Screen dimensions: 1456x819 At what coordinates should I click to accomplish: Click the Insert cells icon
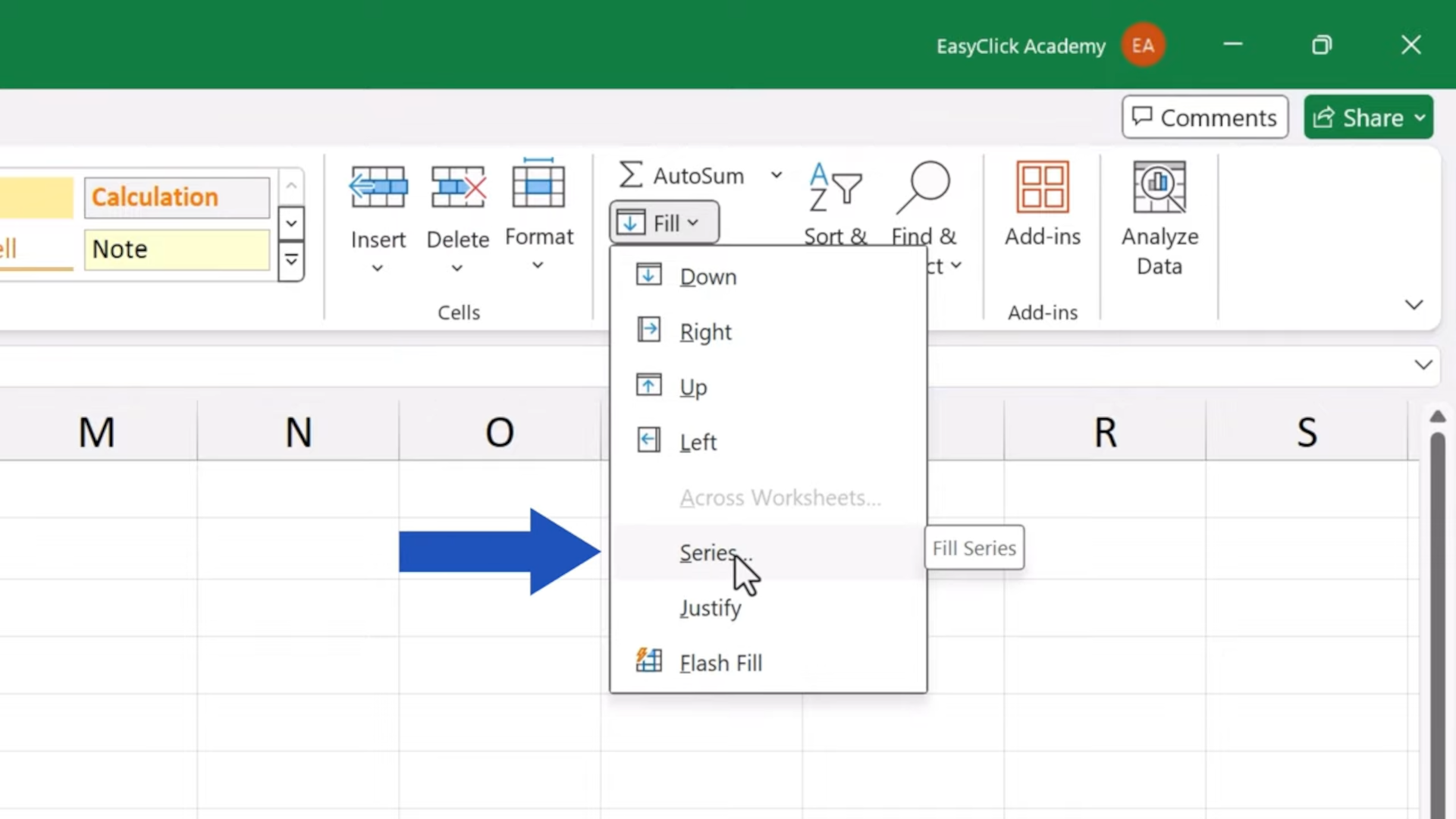point(378,187)
